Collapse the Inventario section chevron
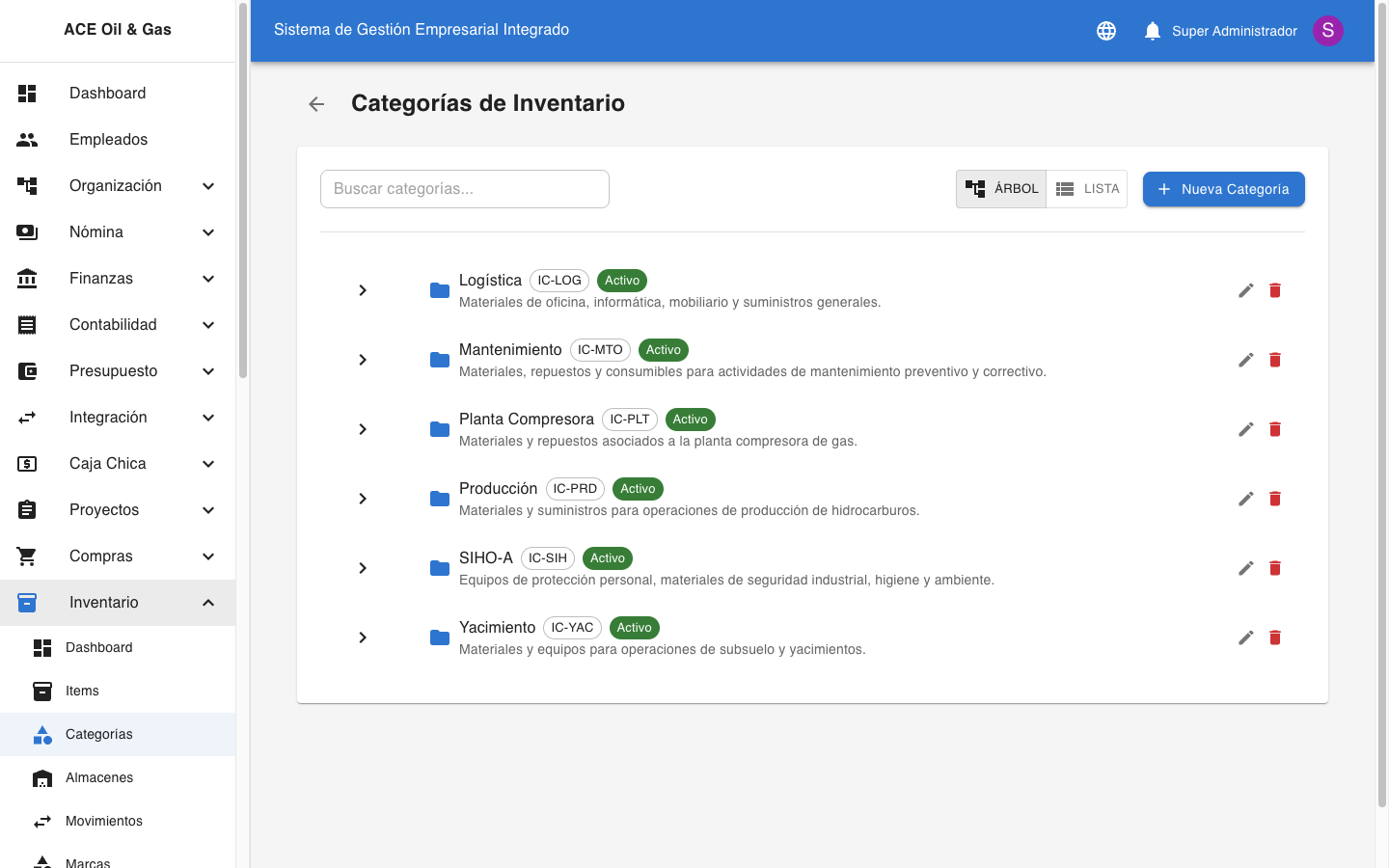Image resolution: width=1389 pixels, height=868 pixels. click(x=208, y=602)
